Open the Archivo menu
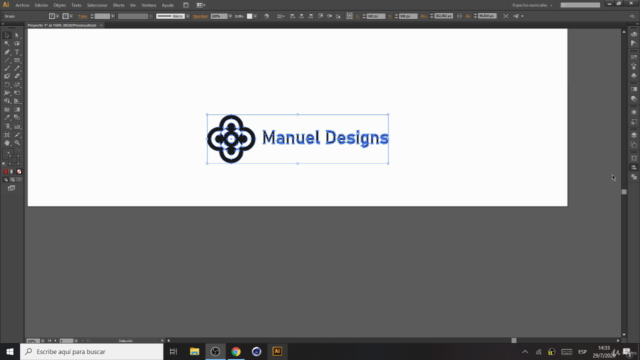This screenshot has height=360, width=640. click(22, 5)
